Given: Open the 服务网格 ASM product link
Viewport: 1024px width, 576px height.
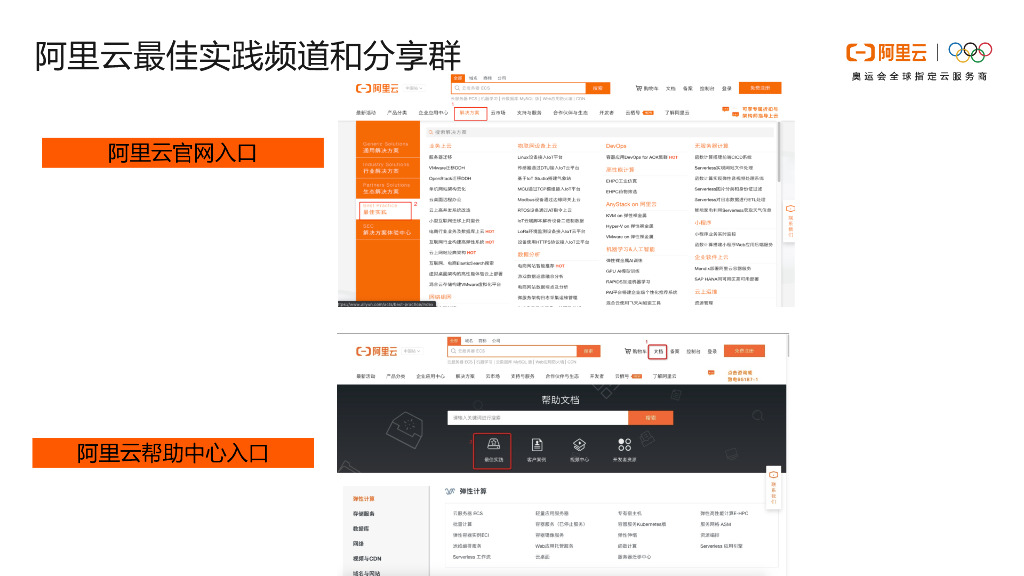Looking at the screenshot, I should (716, 524).
